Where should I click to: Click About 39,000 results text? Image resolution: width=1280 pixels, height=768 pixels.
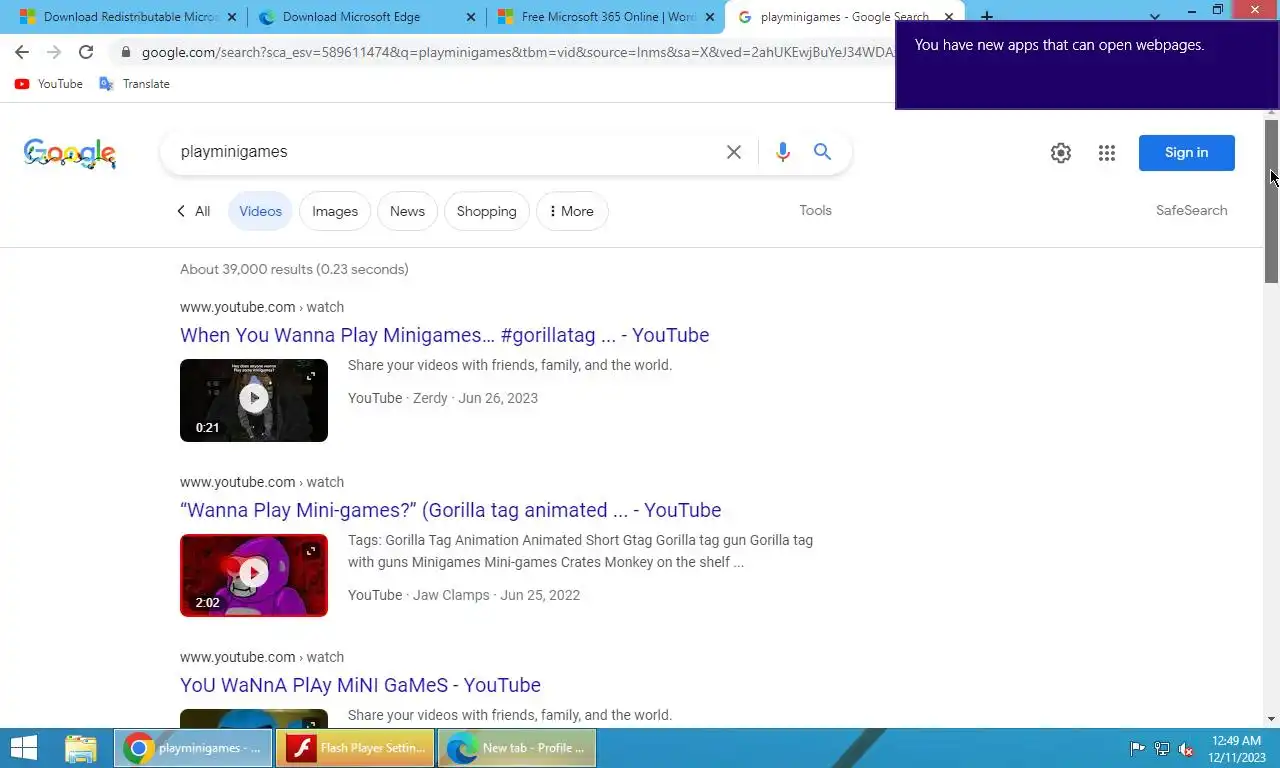pyautogui.click(x=294, y=269)
